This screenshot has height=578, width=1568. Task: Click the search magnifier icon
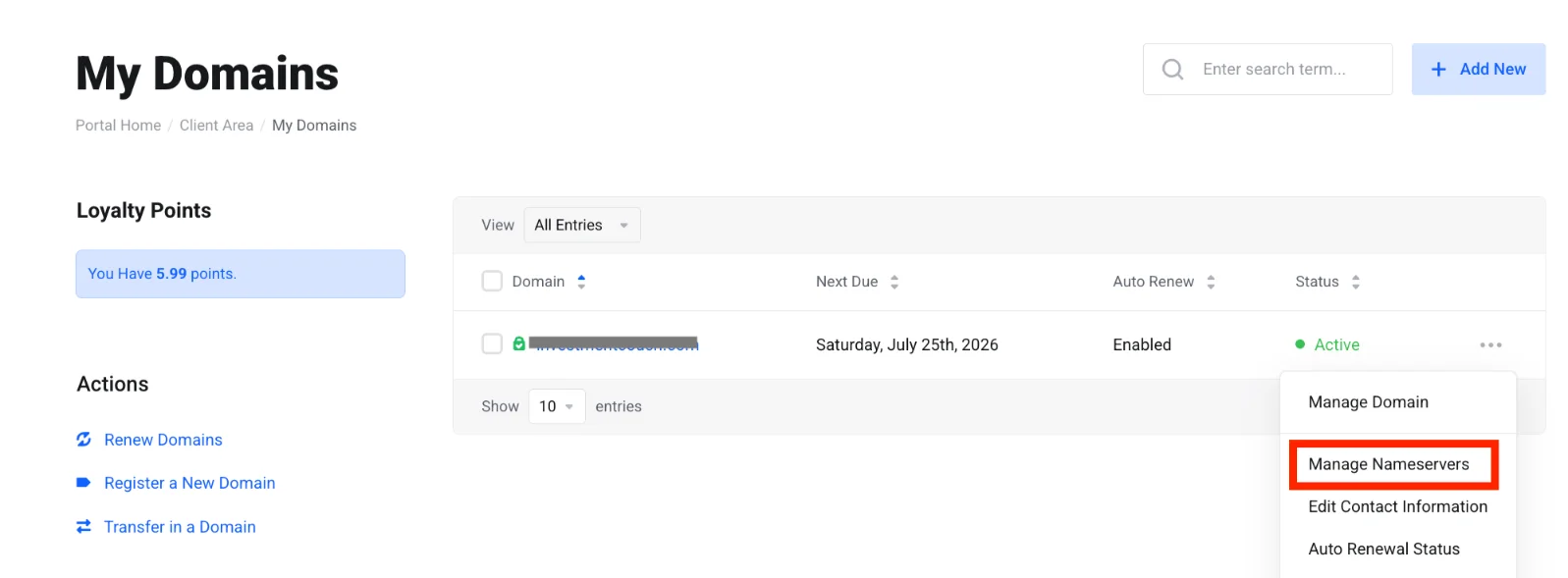coord(1172,70)
